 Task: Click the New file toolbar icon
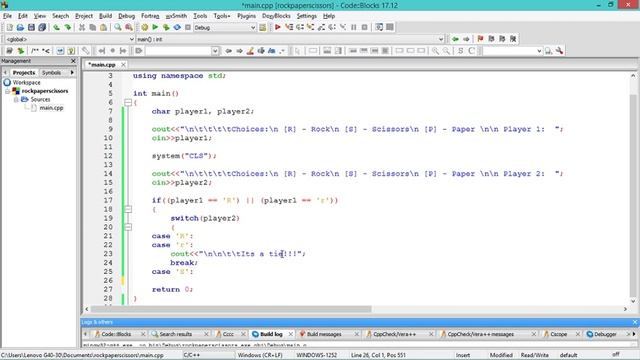pyautogui.click(x=9, y=27)
